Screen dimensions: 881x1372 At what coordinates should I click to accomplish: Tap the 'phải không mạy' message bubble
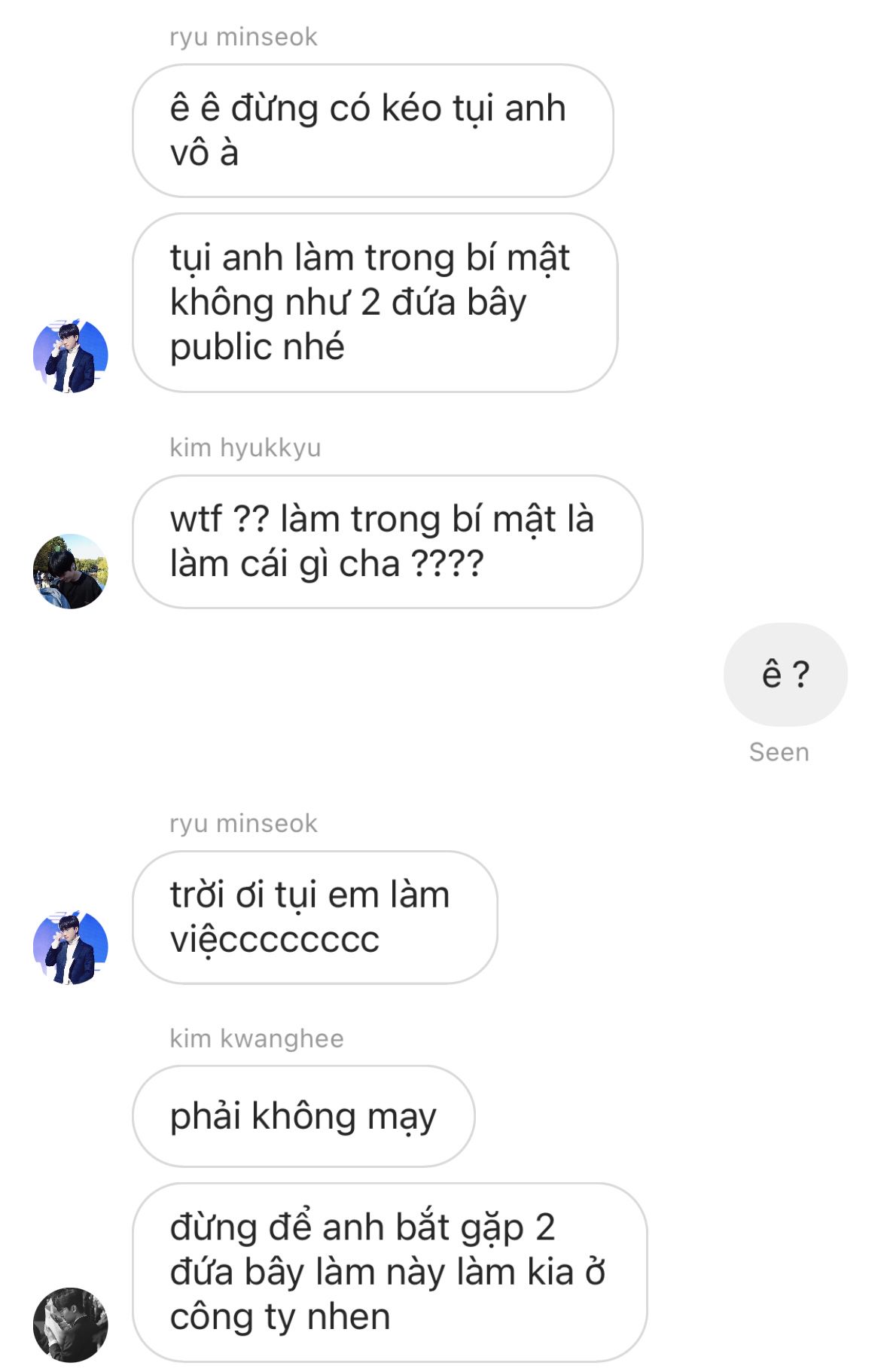pyautogui.click(x=303, y=1116)
